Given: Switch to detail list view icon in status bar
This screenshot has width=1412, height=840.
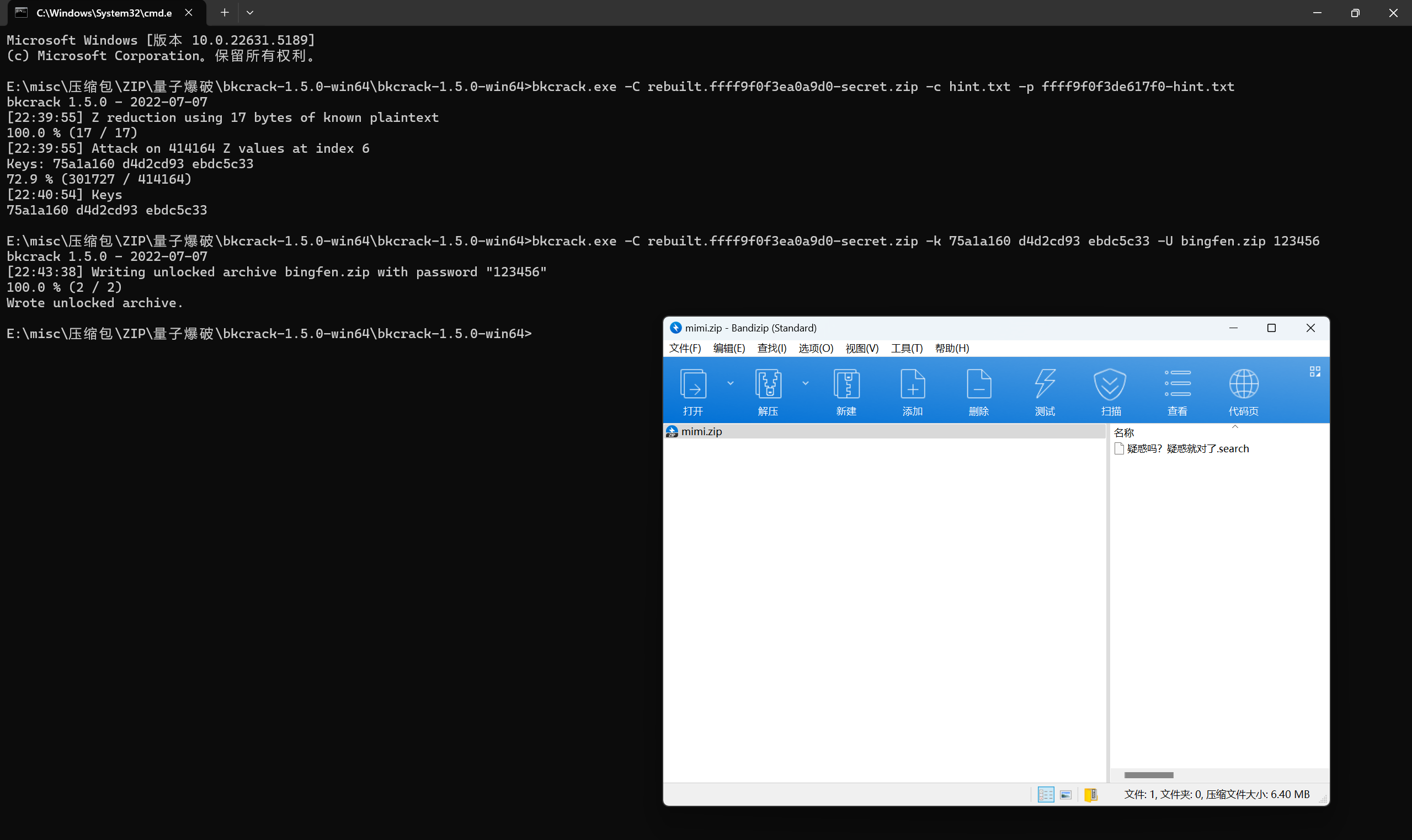Looking at the screenshot, I should point(1046,795).
